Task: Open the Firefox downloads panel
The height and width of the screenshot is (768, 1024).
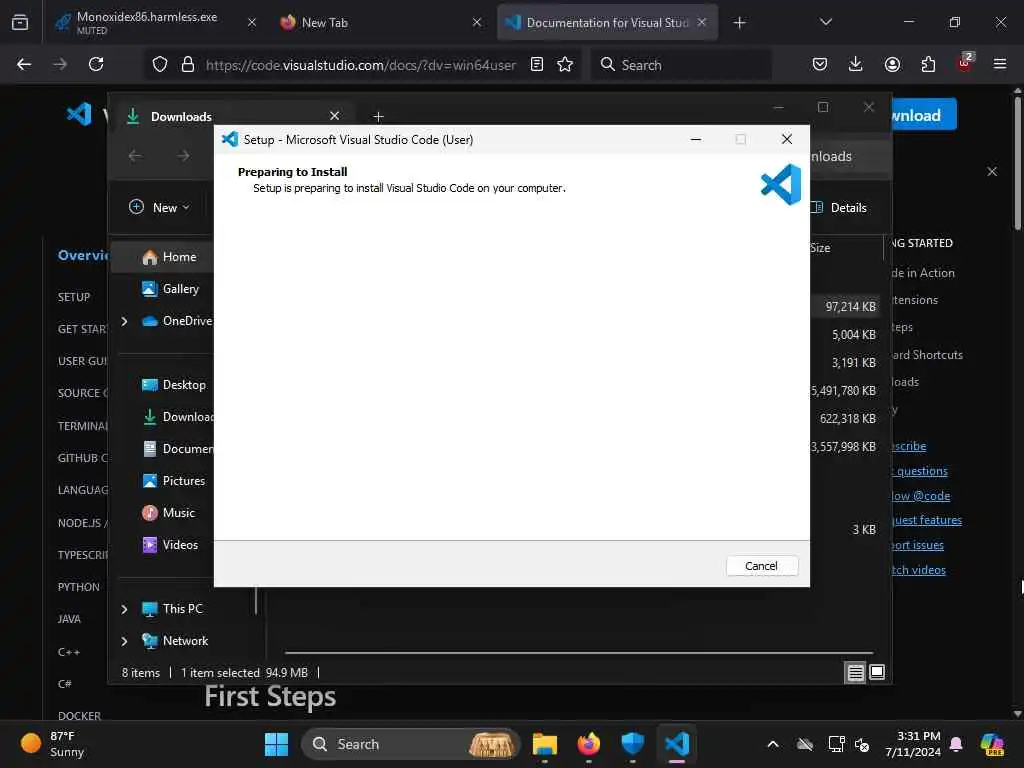Action: click(x=856, y=64)
